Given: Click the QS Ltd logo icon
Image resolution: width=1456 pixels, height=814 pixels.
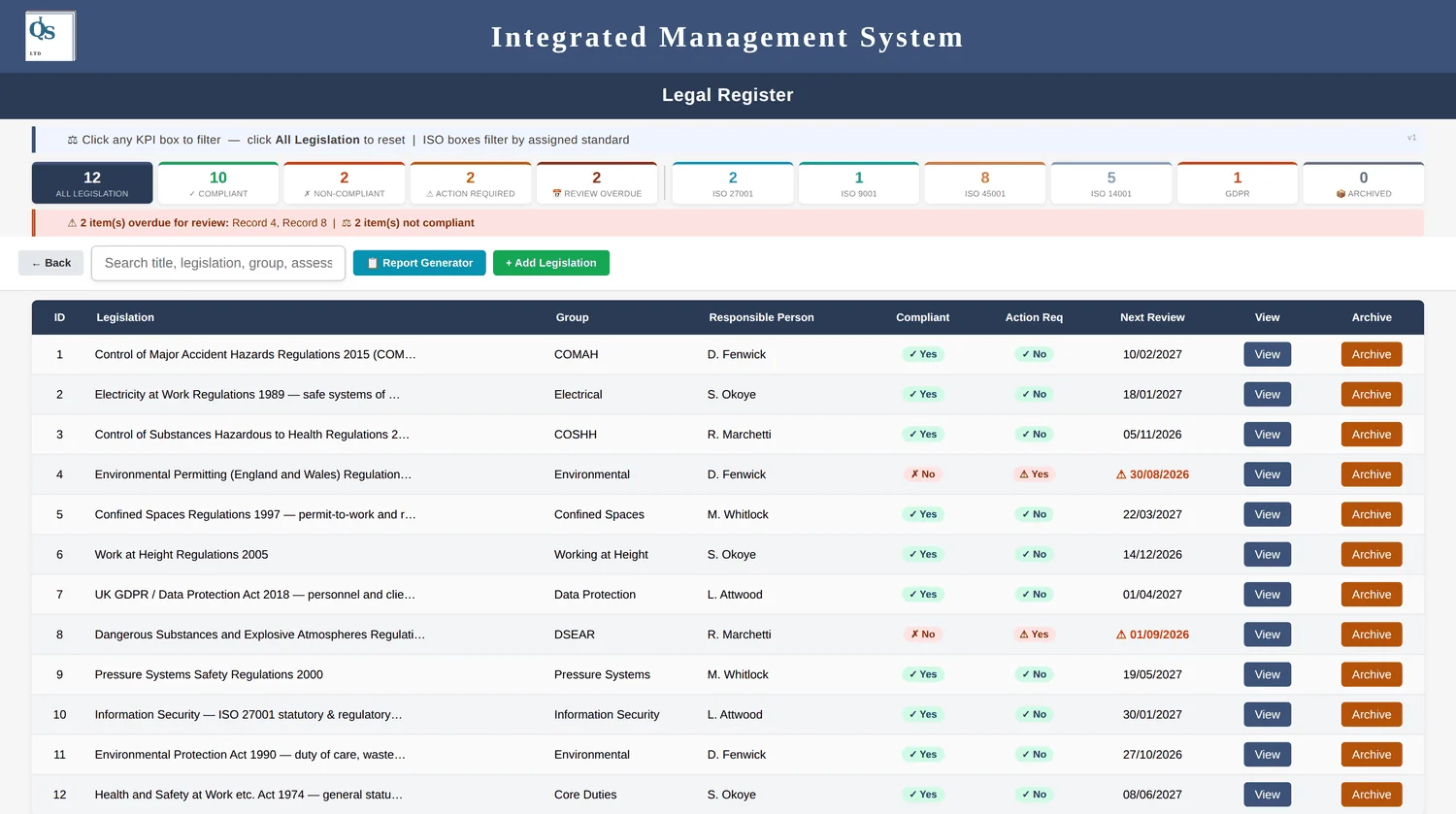Looking at the screenshot, I should [50, 36].
